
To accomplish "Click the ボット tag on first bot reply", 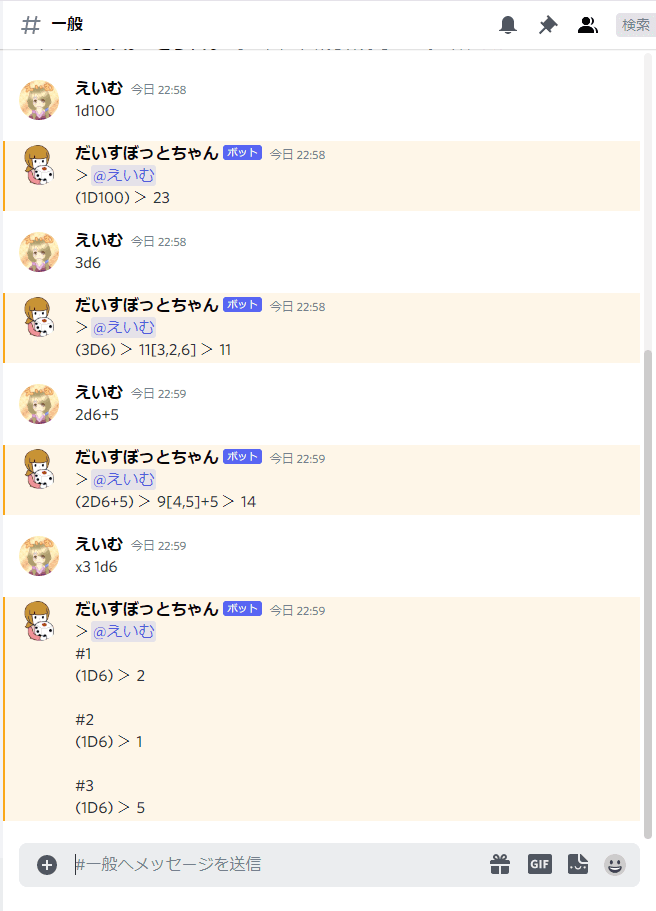I will click(x=242, y=153).
